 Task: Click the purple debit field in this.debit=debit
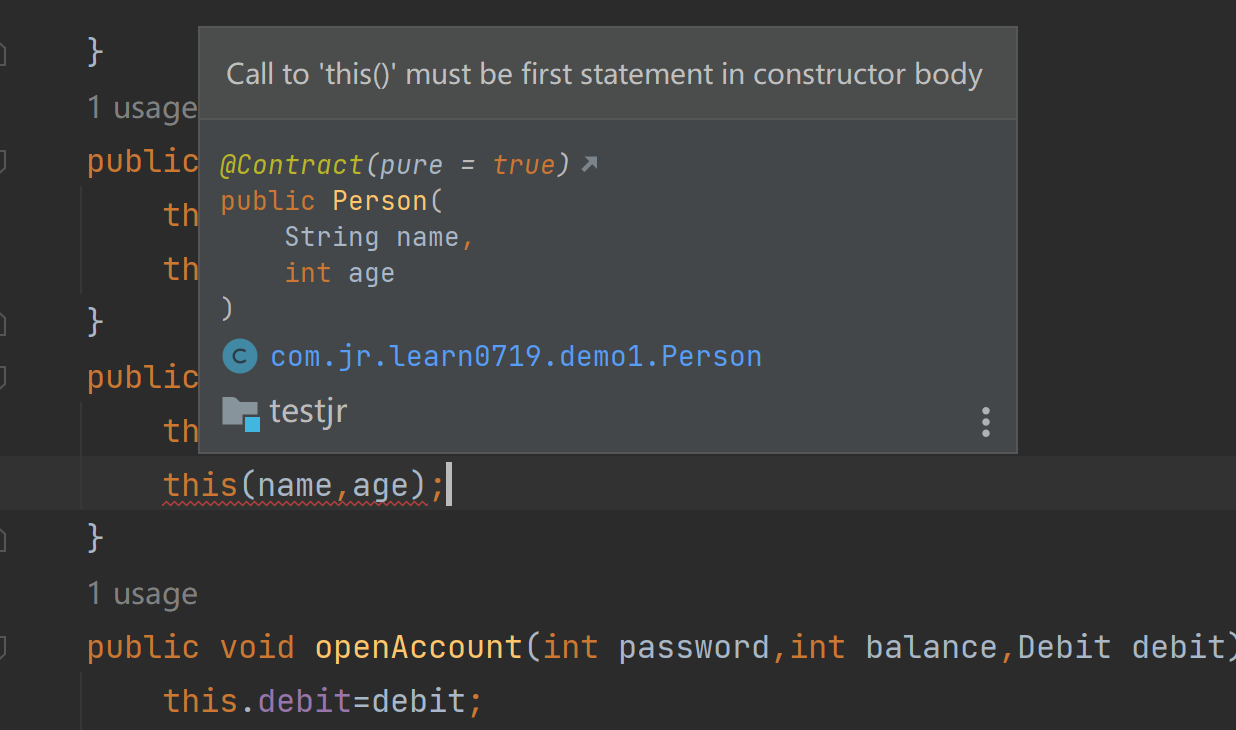pos(305,701)
